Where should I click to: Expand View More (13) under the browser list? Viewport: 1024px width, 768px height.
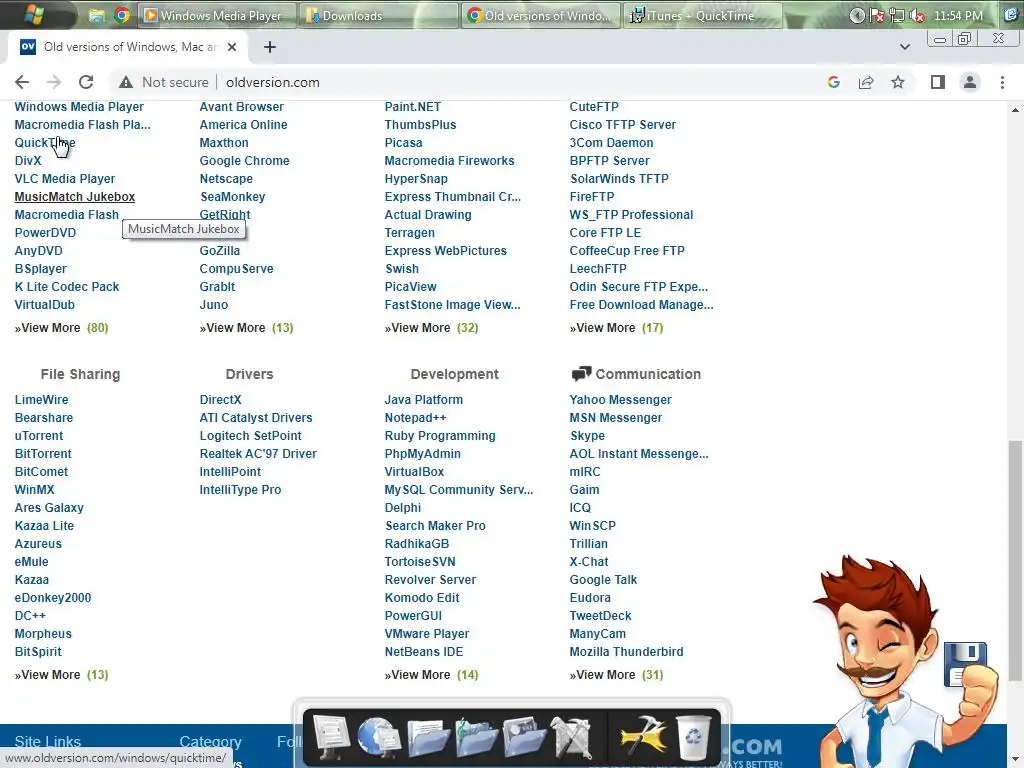(x=246, y=328)
